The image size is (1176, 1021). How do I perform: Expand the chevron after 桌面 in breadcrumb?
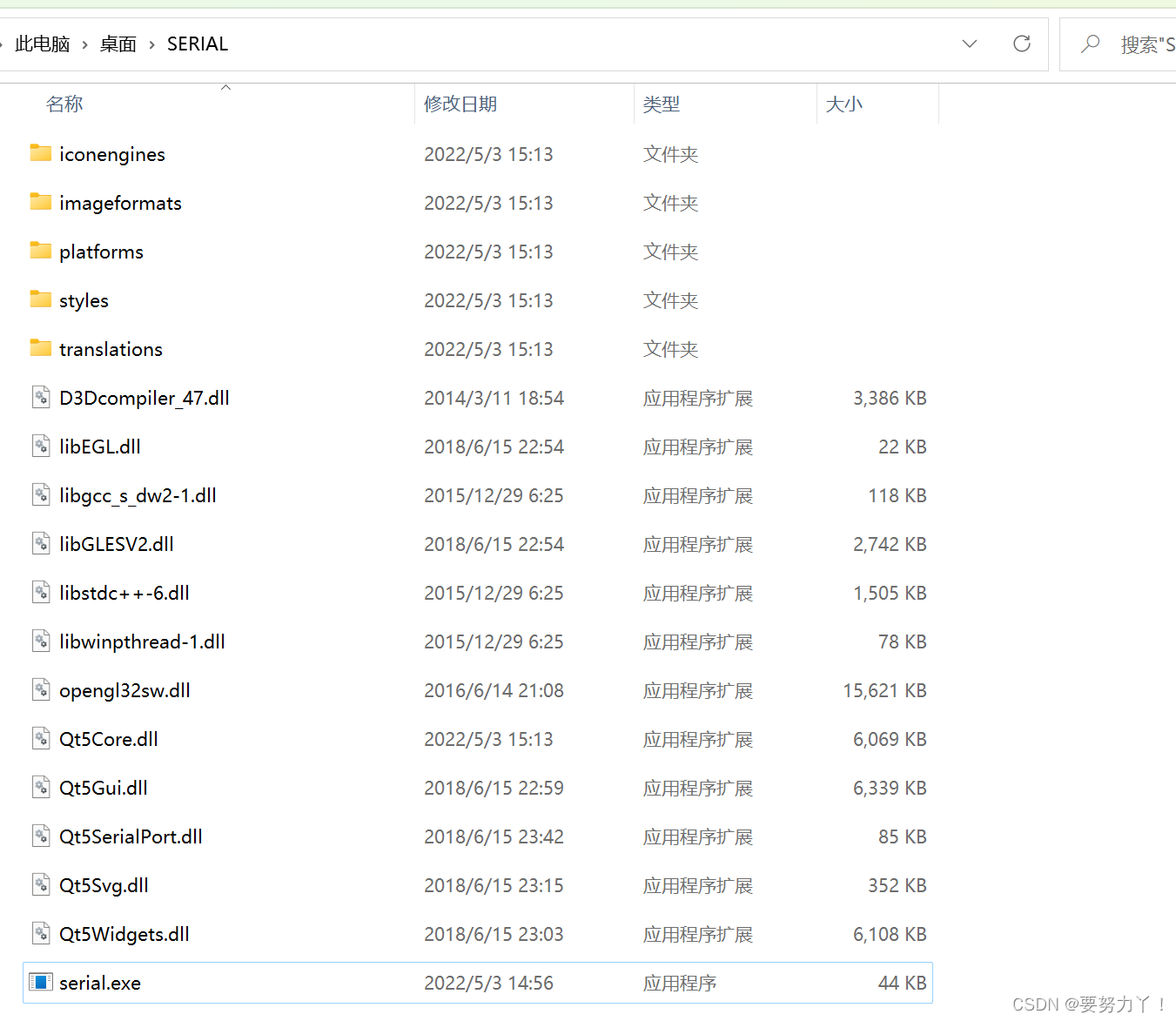coord(151,44)
